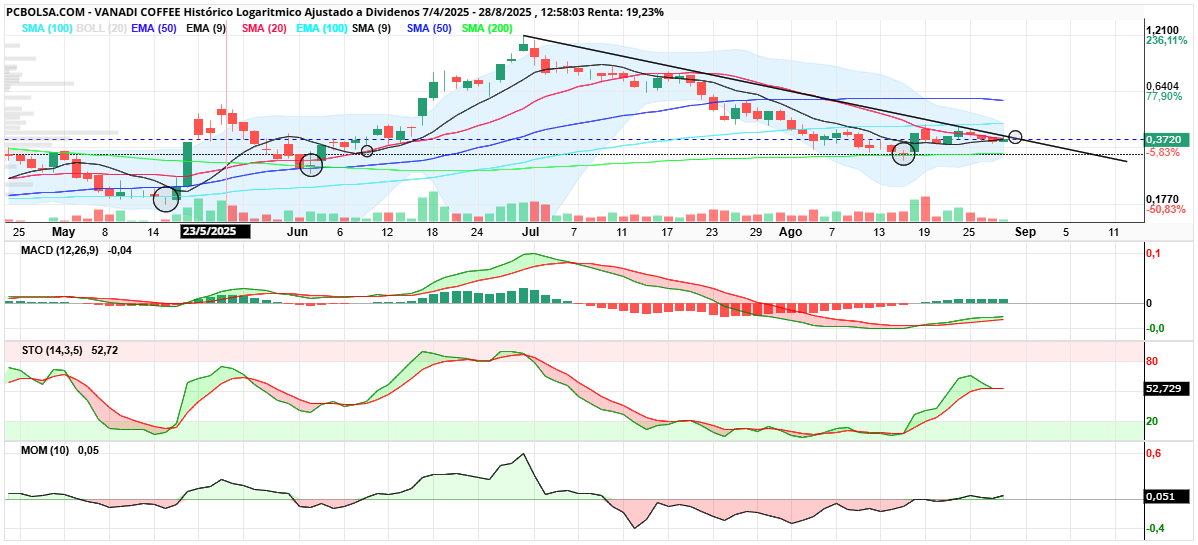Click the date axis label 17
This screenshot has height=545, width=1198.
pyautogui.click(x=667, y=231)
